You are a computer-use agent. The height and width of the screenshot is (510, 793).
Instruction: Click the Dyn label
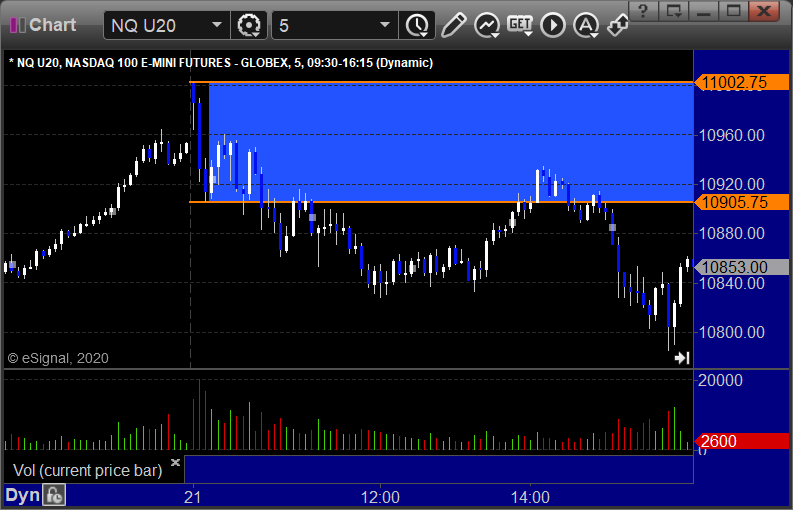pyautogui.click(x=23, y=495)
